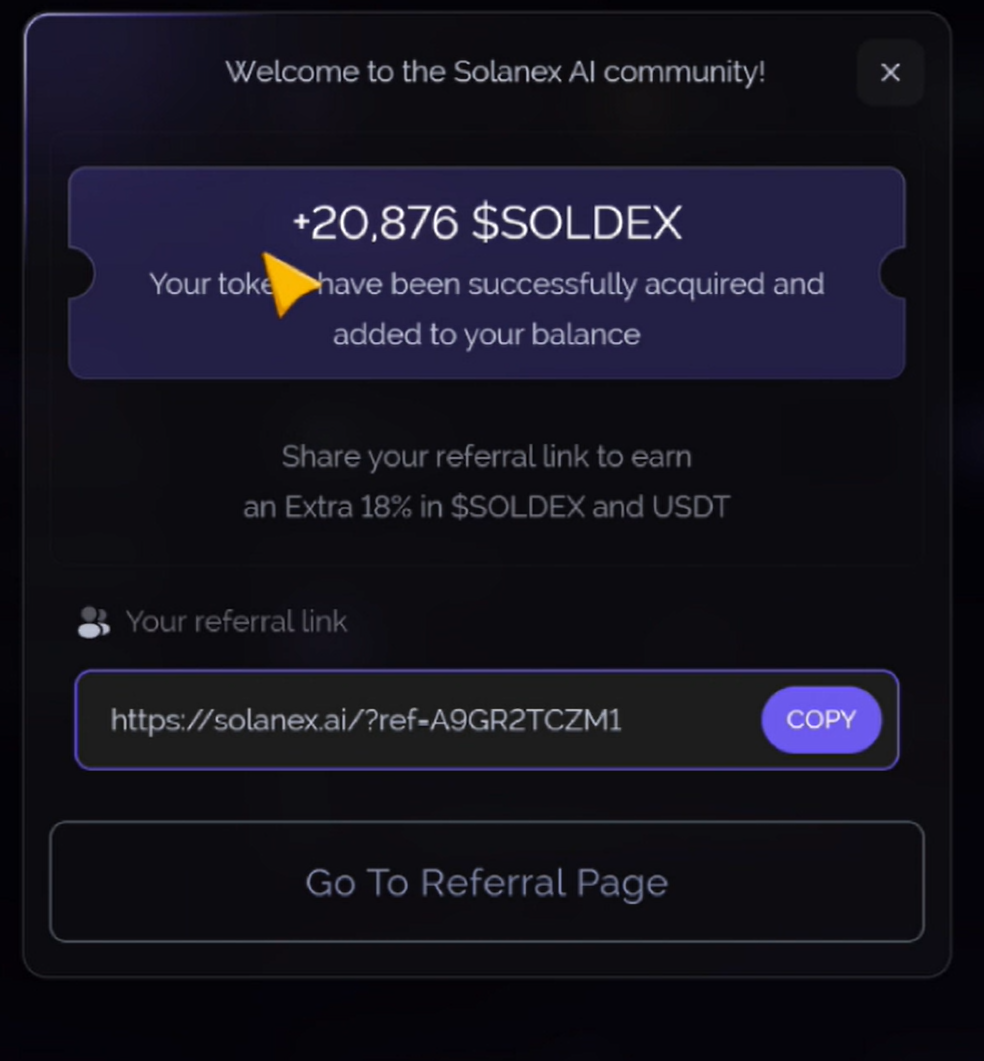Screen dimensions: 984x1061
Task: Click the "added to your balance" line
Action: [x=486, y=334]
